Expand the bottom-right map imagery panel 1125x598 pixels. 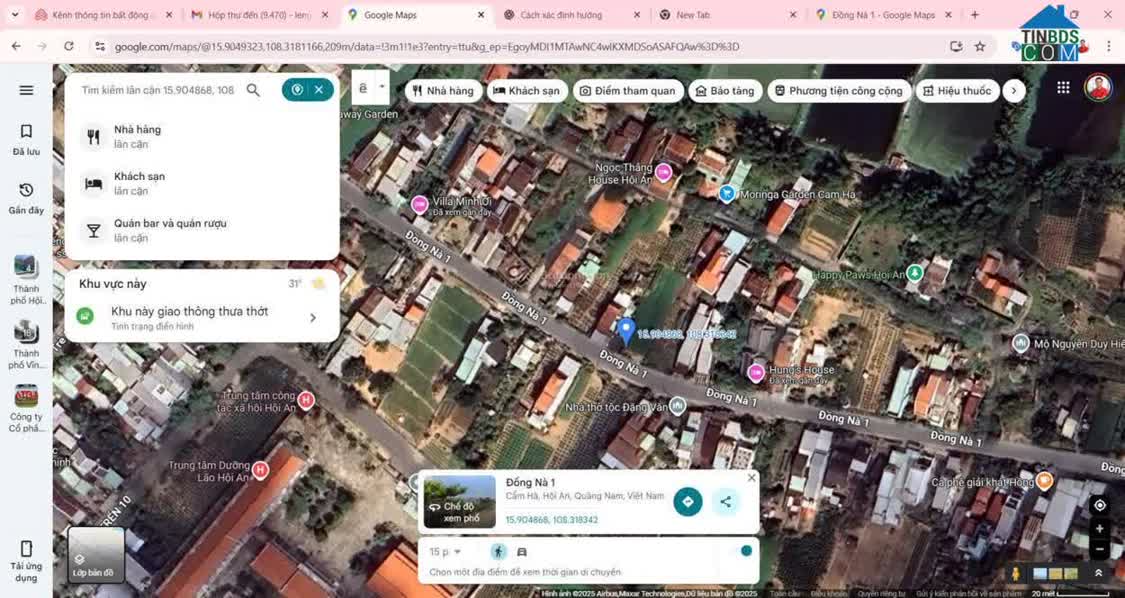1098,573
